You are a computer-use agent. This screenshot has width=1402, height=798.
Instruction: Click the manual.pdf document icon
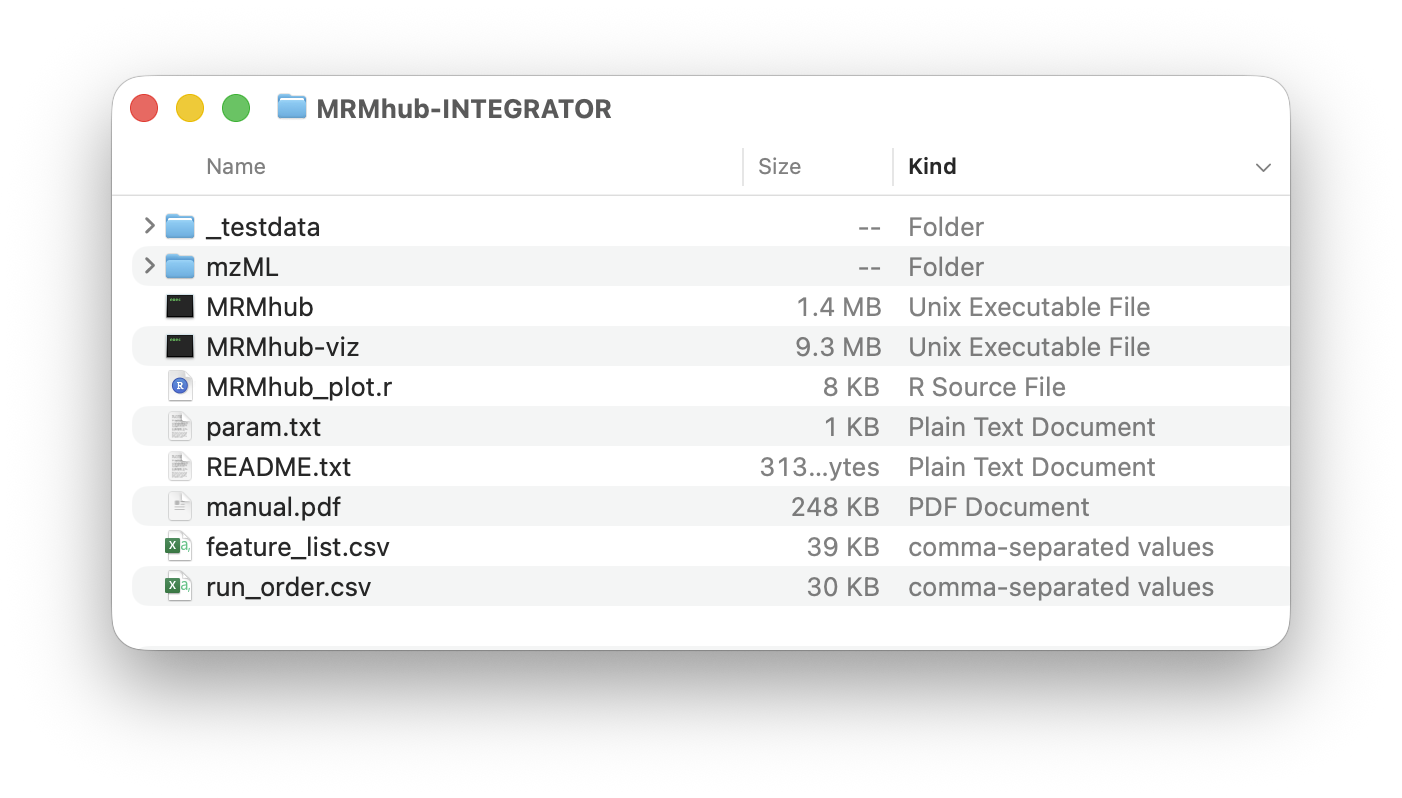180,507
